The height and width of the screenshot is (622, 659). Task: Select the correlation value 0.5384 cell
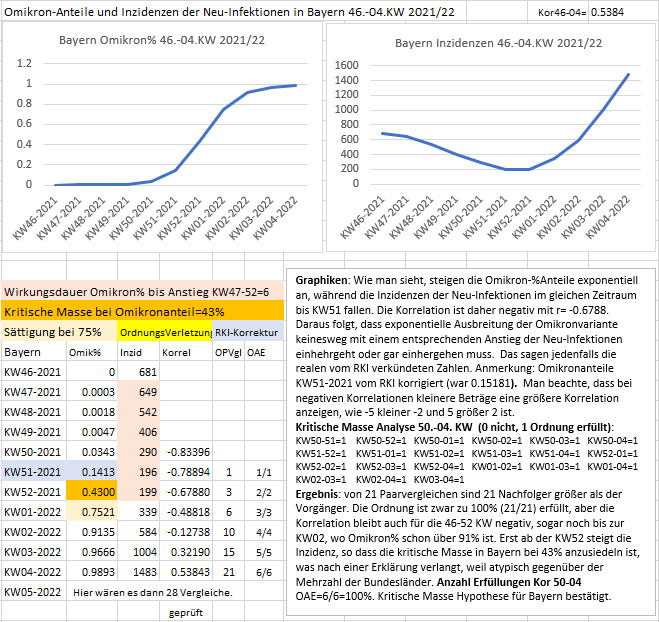click(x=623, y=13)
